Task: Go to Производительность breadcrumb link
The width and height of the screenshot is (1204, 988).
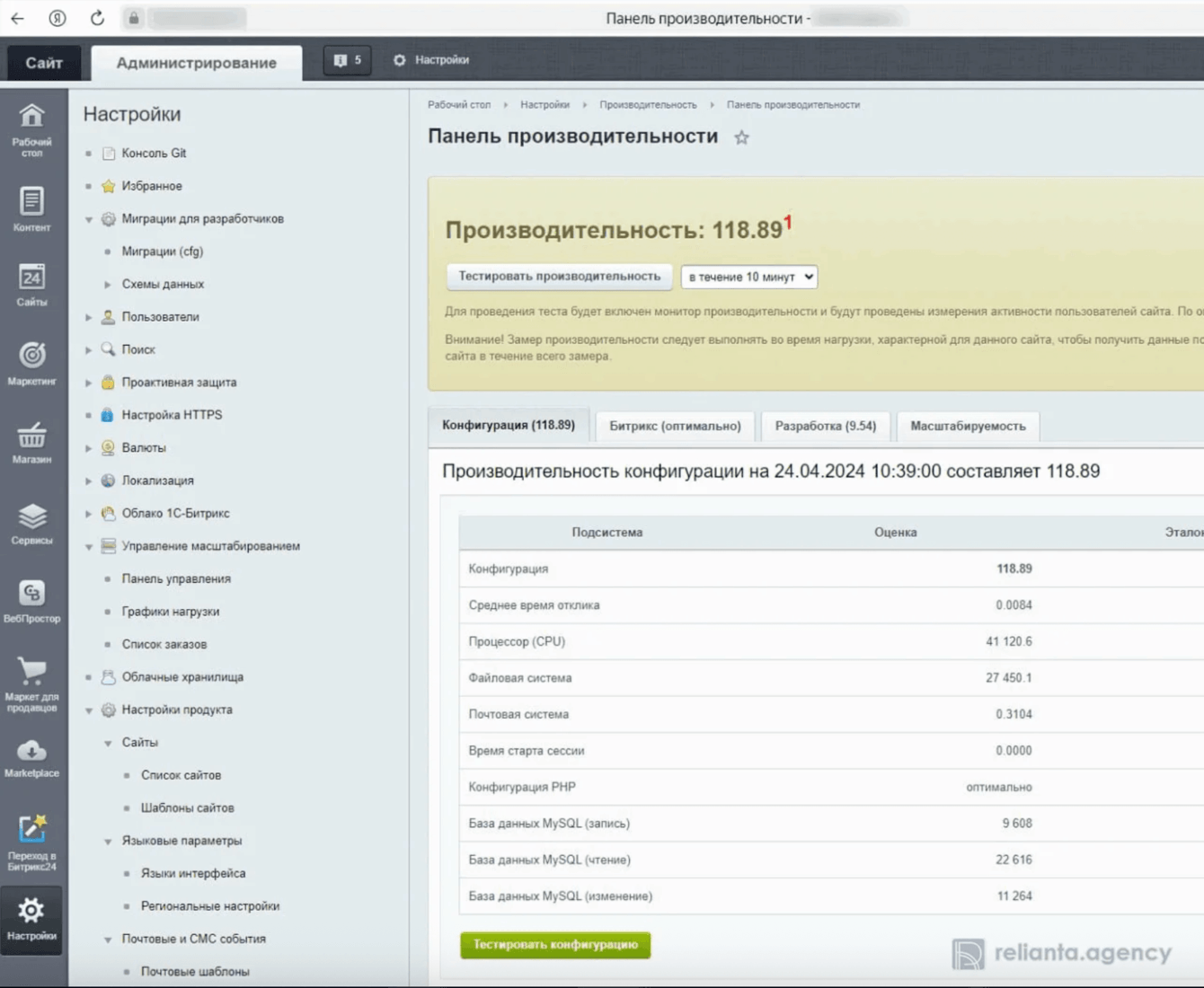Action: [648, 105]
